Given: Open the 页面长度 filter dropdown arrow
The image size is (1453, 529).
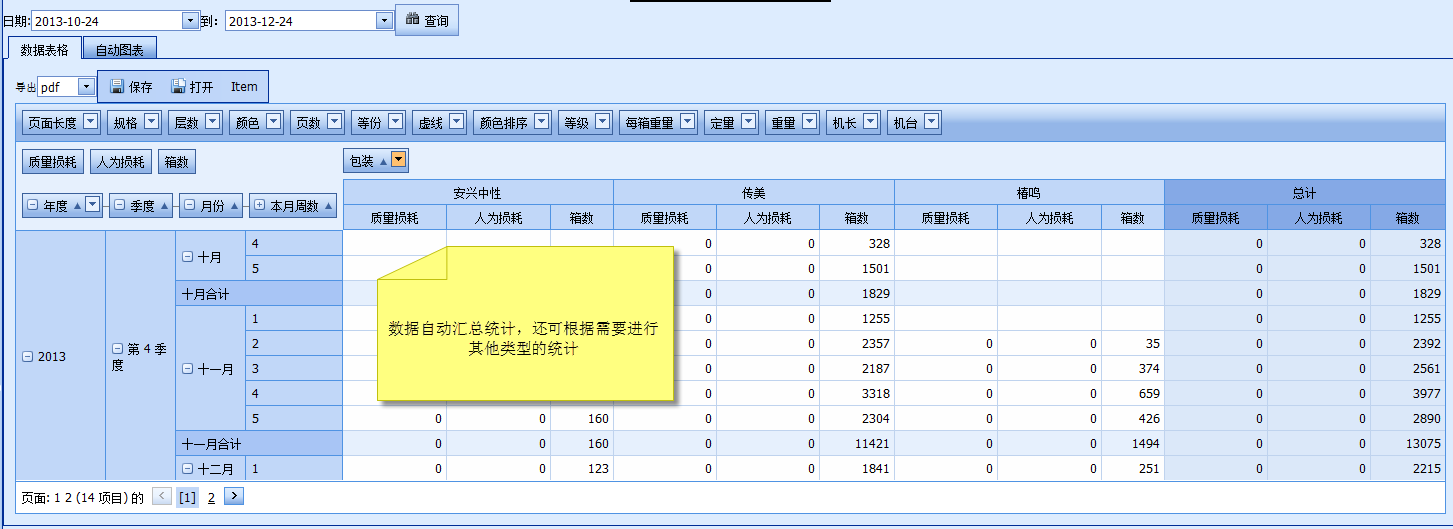Looking at the screenshot, I should tap(90, 122).
